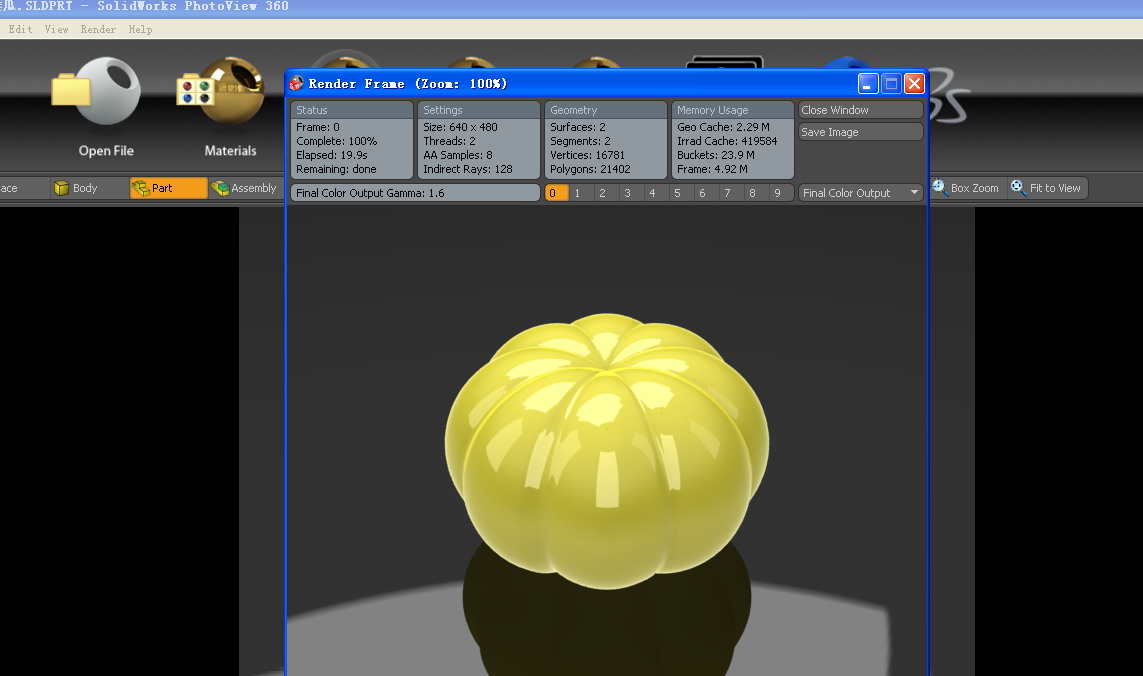Open the Edit menu

pos(20,29)
